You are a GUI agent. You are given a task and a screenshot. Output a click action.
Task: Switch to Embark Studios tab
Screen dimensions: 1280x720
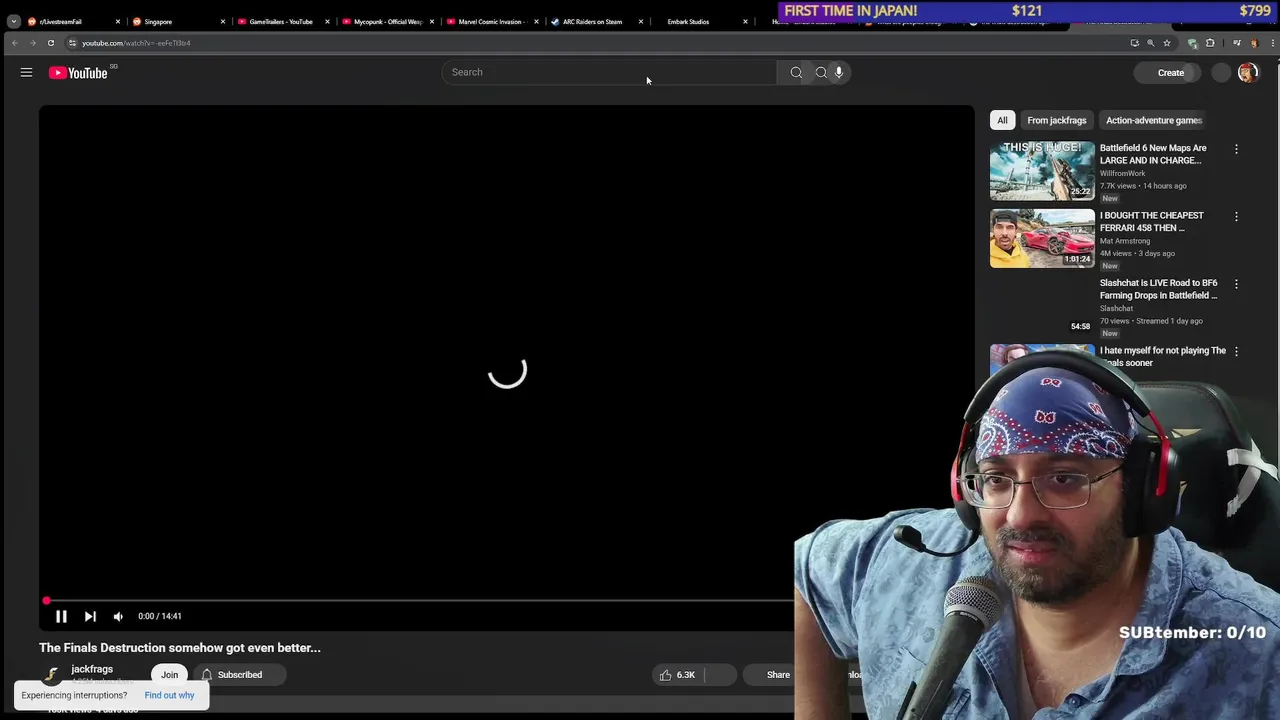coord(694,21)
